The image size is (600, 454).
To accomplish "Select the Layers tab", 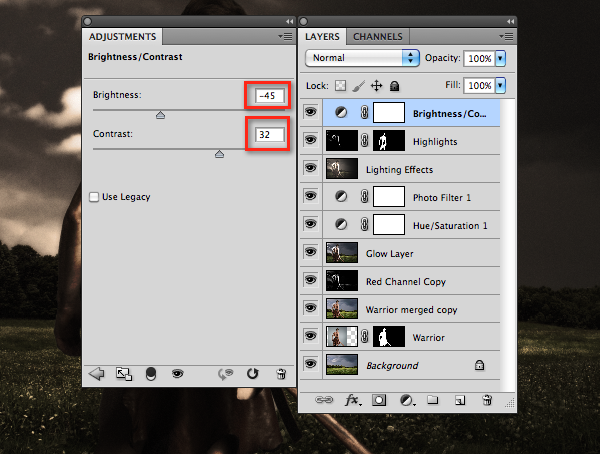I will pyautogui.click(x=322, y=37).
